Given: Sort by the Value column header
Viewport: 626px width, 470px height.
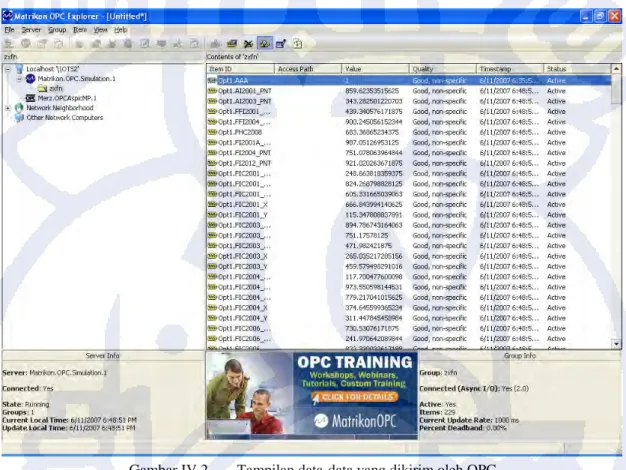Looking at the screenshot, I should tap(375, 69).
